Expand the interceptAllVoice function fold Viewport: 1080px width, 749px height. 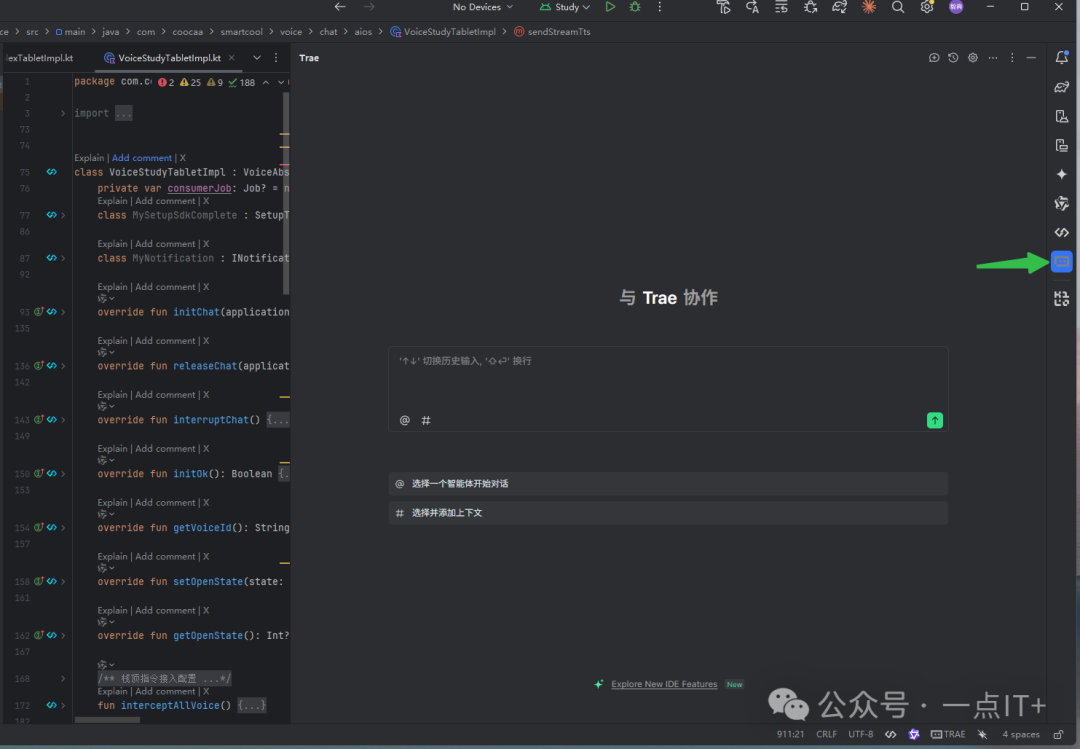tap(63, 705)
